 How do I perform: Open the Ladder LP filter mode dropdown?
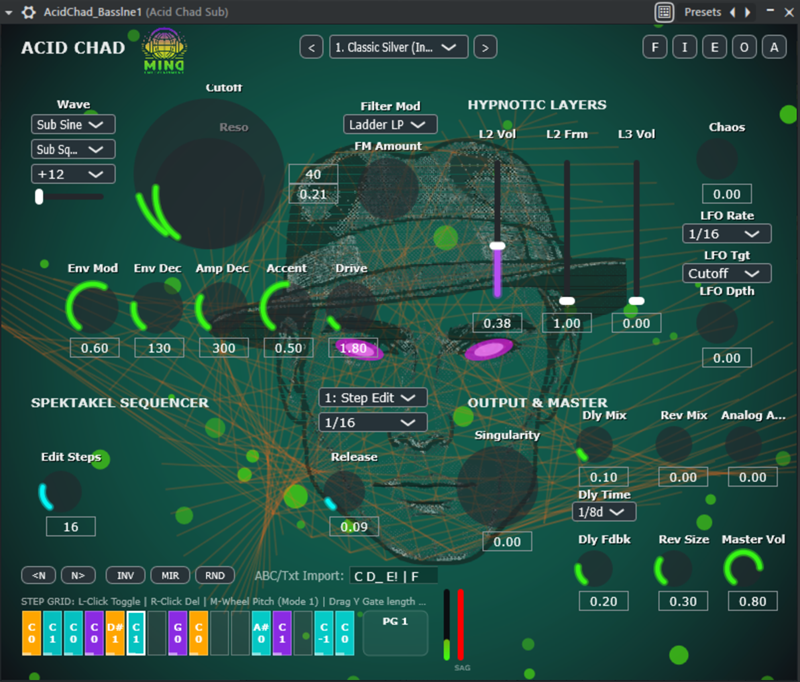[391, 124]
